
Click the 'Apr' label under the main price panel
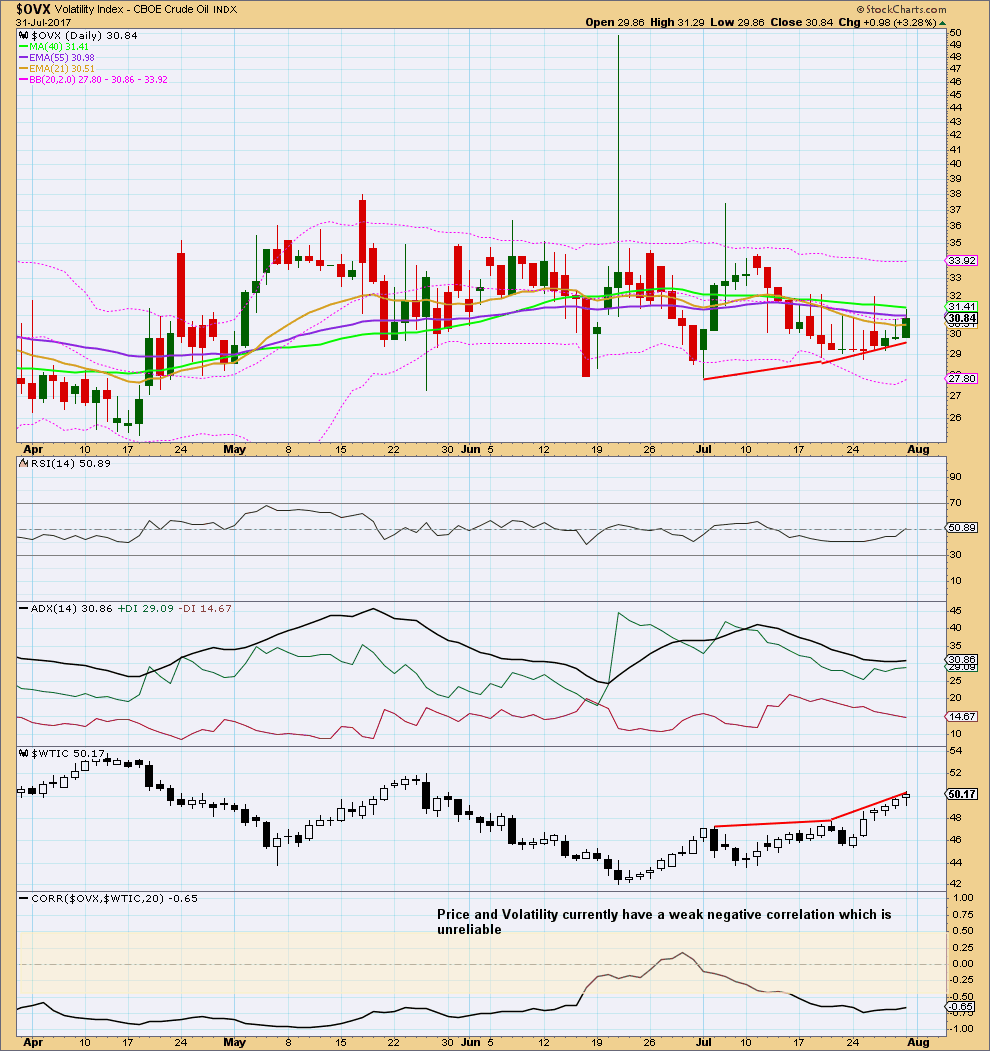tap(33, 449)
